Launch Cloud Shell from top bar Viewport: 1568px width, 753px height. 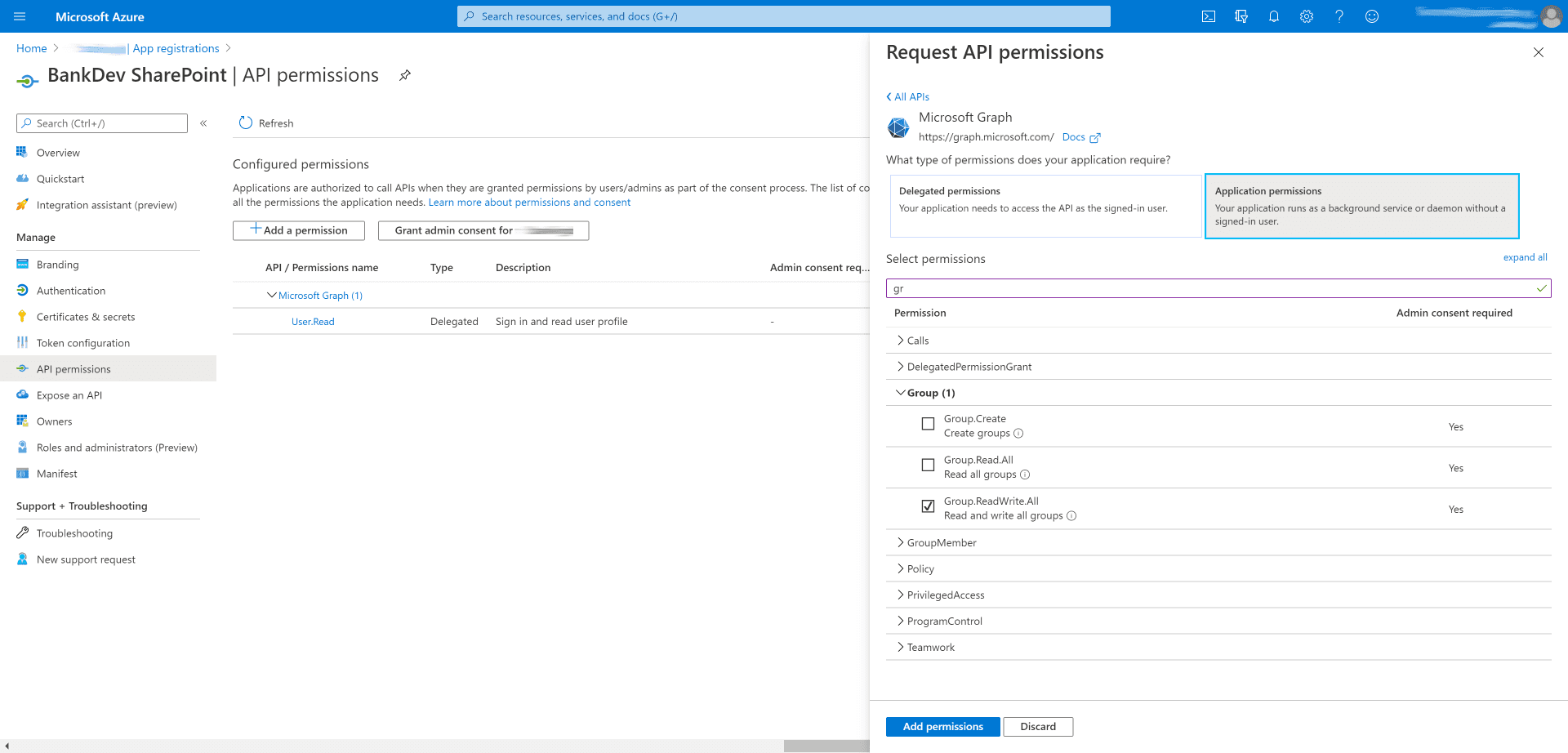[1209, 16]
